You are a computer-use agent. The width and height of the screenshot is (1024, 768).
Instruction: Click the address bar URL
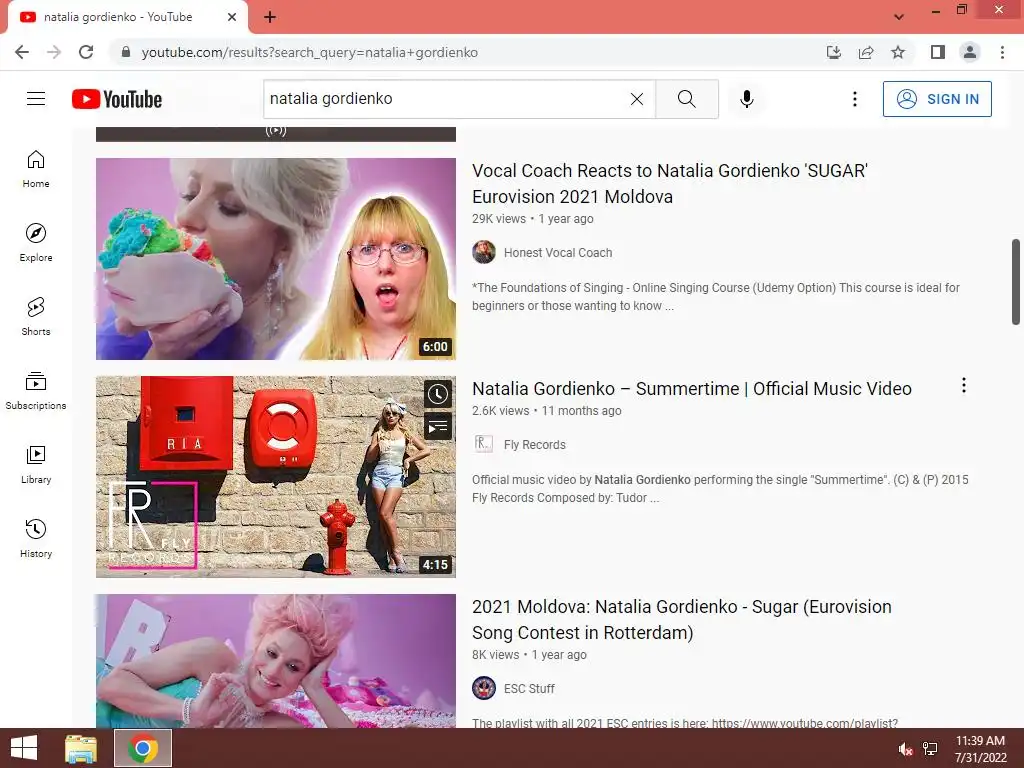[310, 52]
